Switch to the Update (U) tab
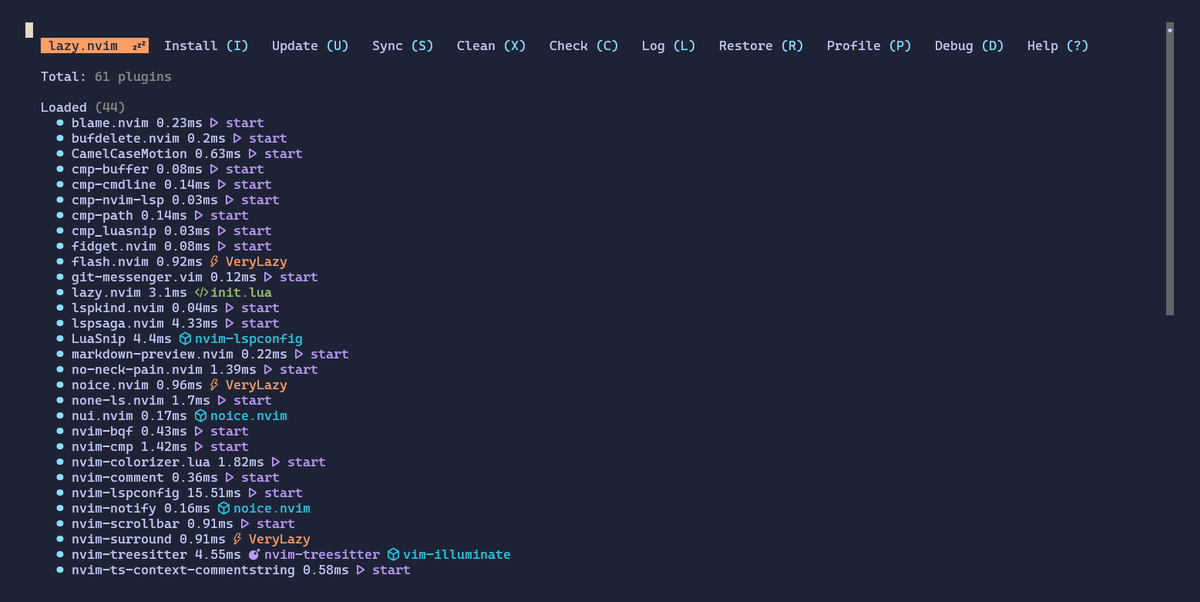Viewport: 1200px width, 602px height. (x=310, y=46)
